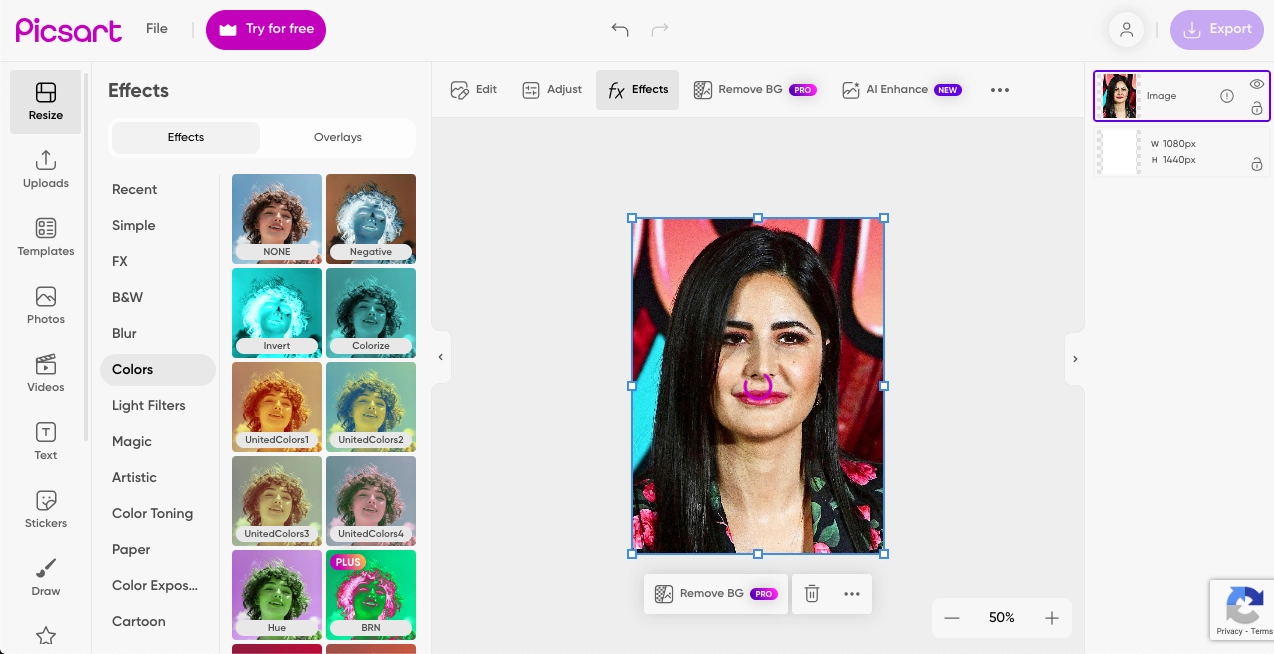Image resolution: width=1274 pixels, height=654 pixels.
Task: Open AI Enhance tool
Action: [902, 90]
